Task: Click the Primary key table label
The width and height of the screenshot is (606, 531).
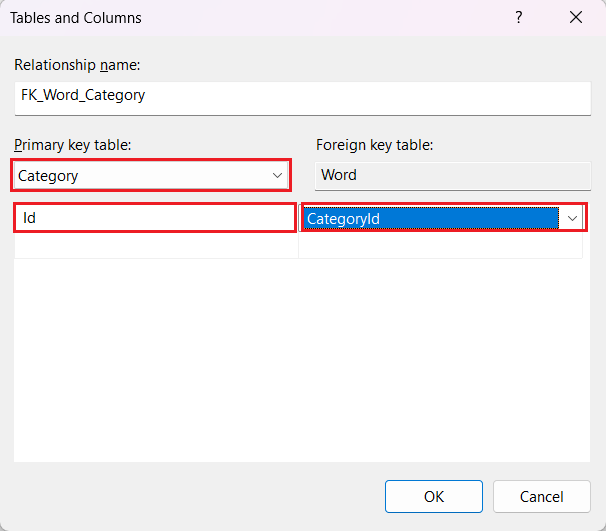Action: (x=72, y=145)
